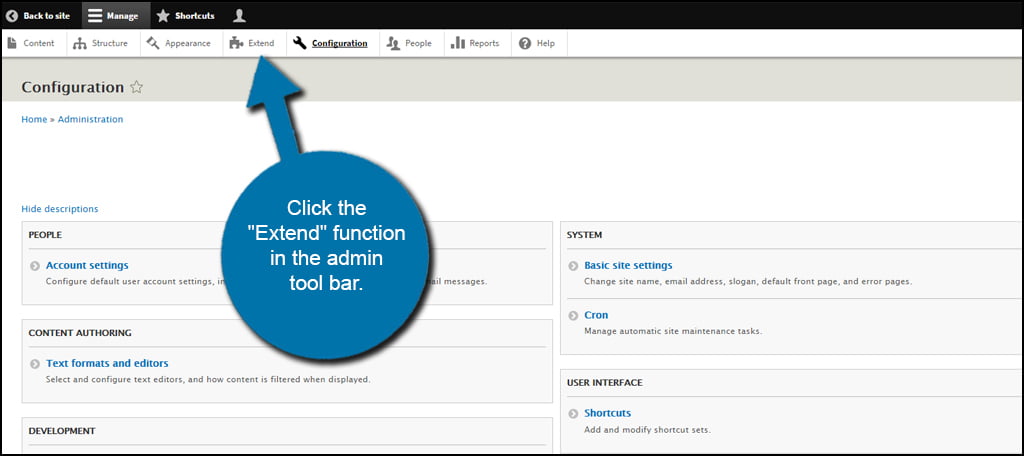Viewport: 1024px width, 456px height.
Task: Open the Shortcuts star menu
Action: coord(163,15)
